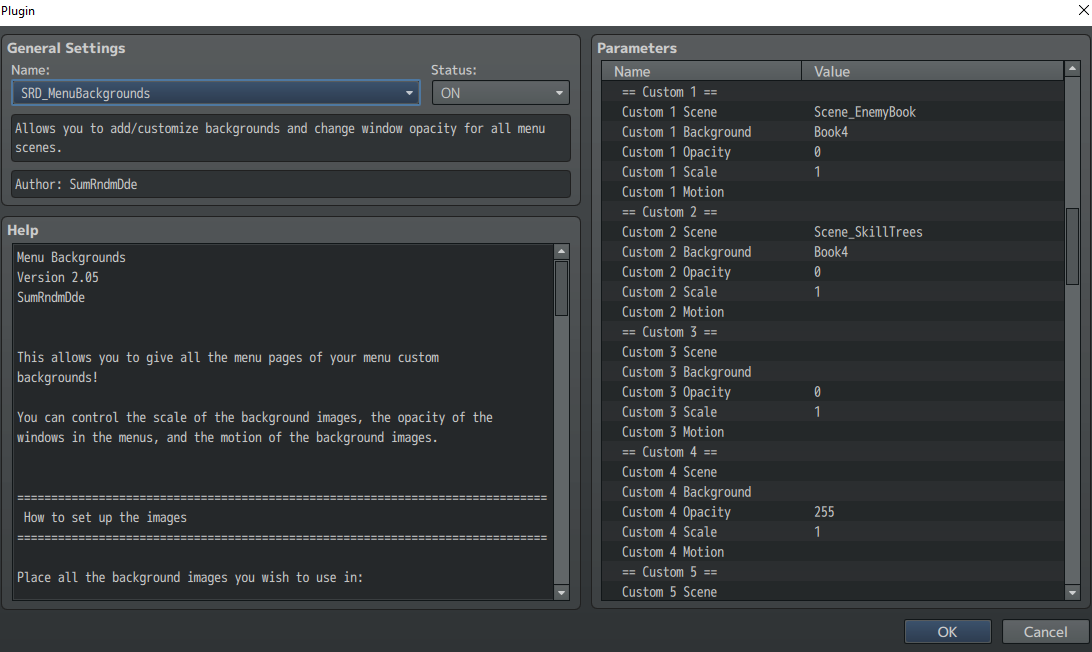Click the Author SumRndmDde field
The height and width of the screenshot is (652, 1092).
[x=291, y=185]
